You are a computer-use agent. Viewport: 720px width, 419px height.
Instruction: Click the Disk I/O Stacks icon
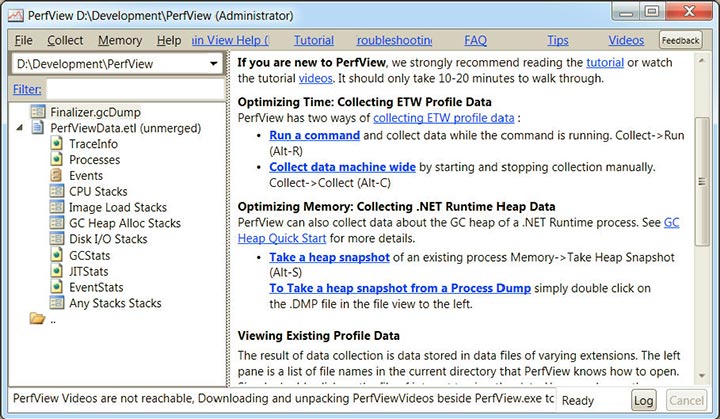tap(56, 238)
